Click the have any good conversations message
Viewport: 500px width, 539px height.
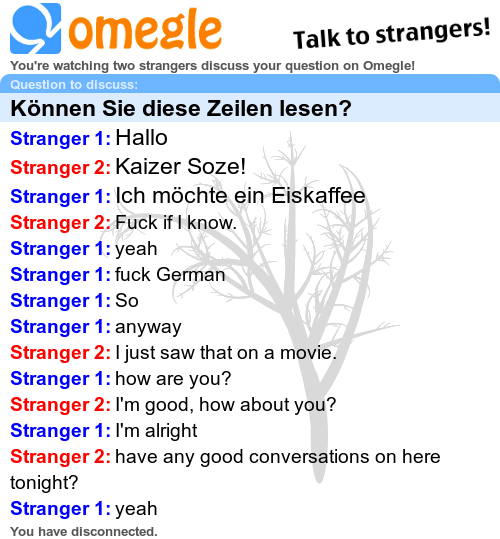click(x=225, y=470)
